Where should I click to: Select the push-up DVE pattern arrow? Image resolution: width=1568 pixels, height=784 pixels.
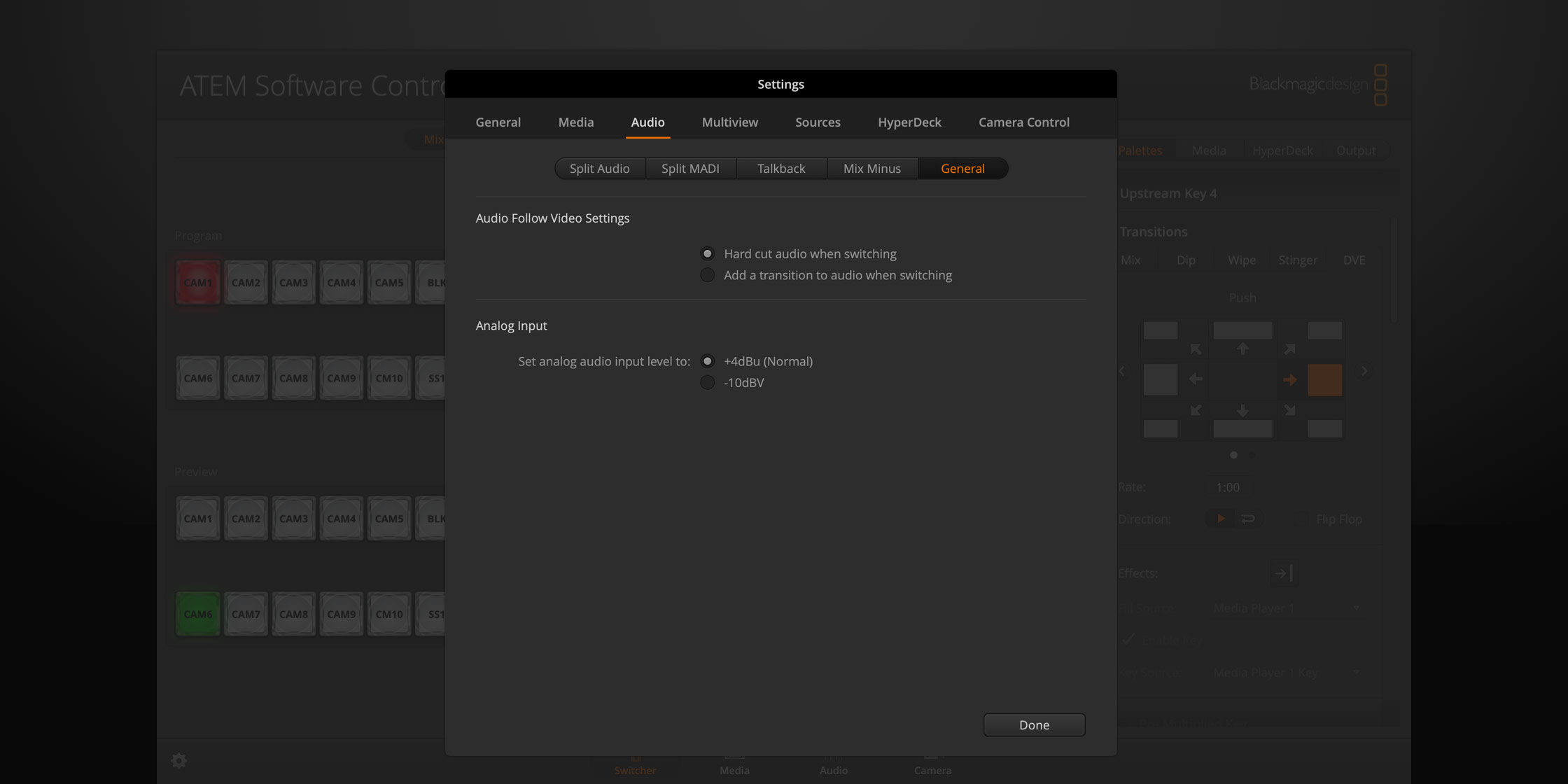1242,349
